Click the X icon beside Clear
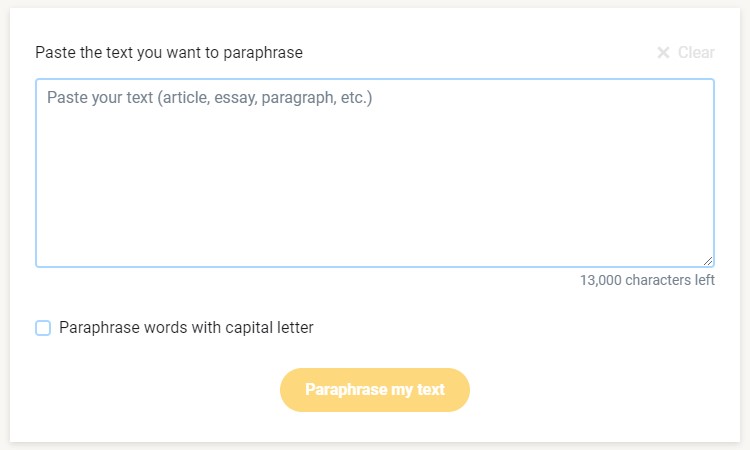Viewport: 750px width, 450px height. pyautogui.click(x=663, y=52)
